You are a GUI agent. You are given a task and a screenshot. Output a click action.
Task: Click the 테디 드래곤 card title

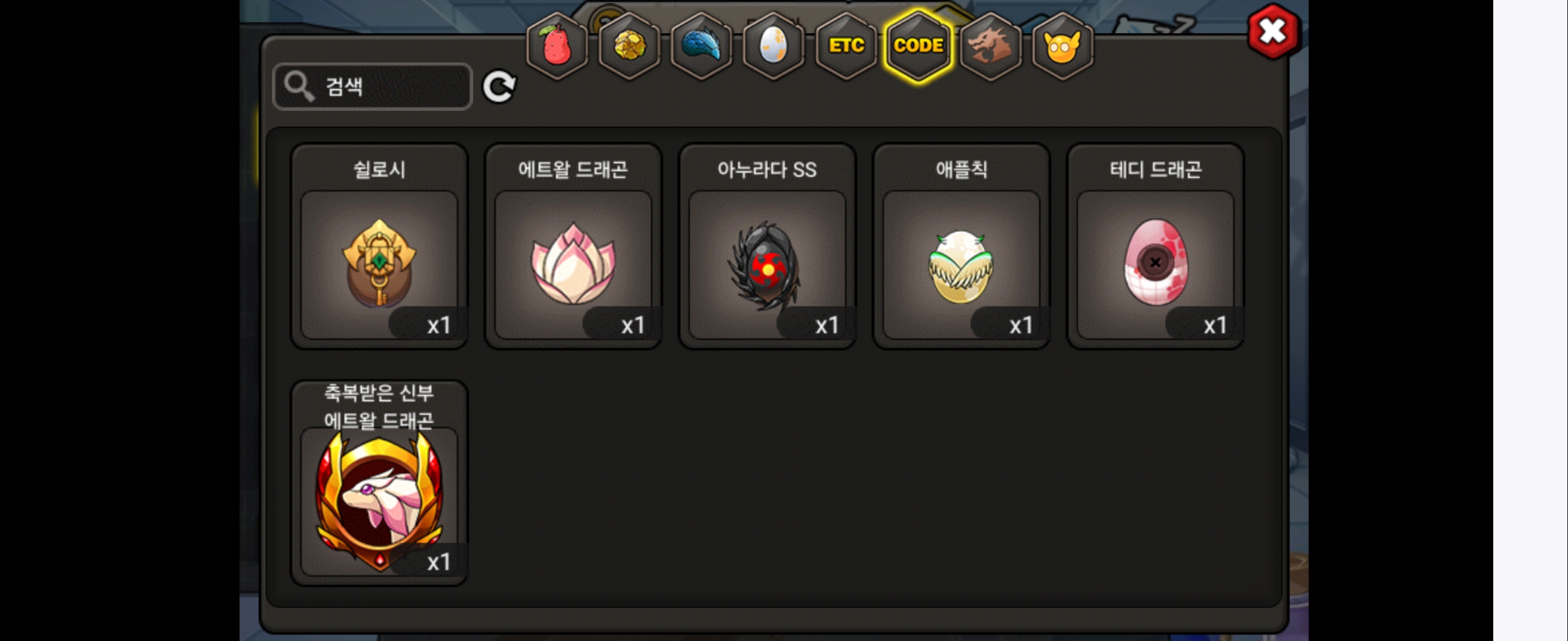1155,169
